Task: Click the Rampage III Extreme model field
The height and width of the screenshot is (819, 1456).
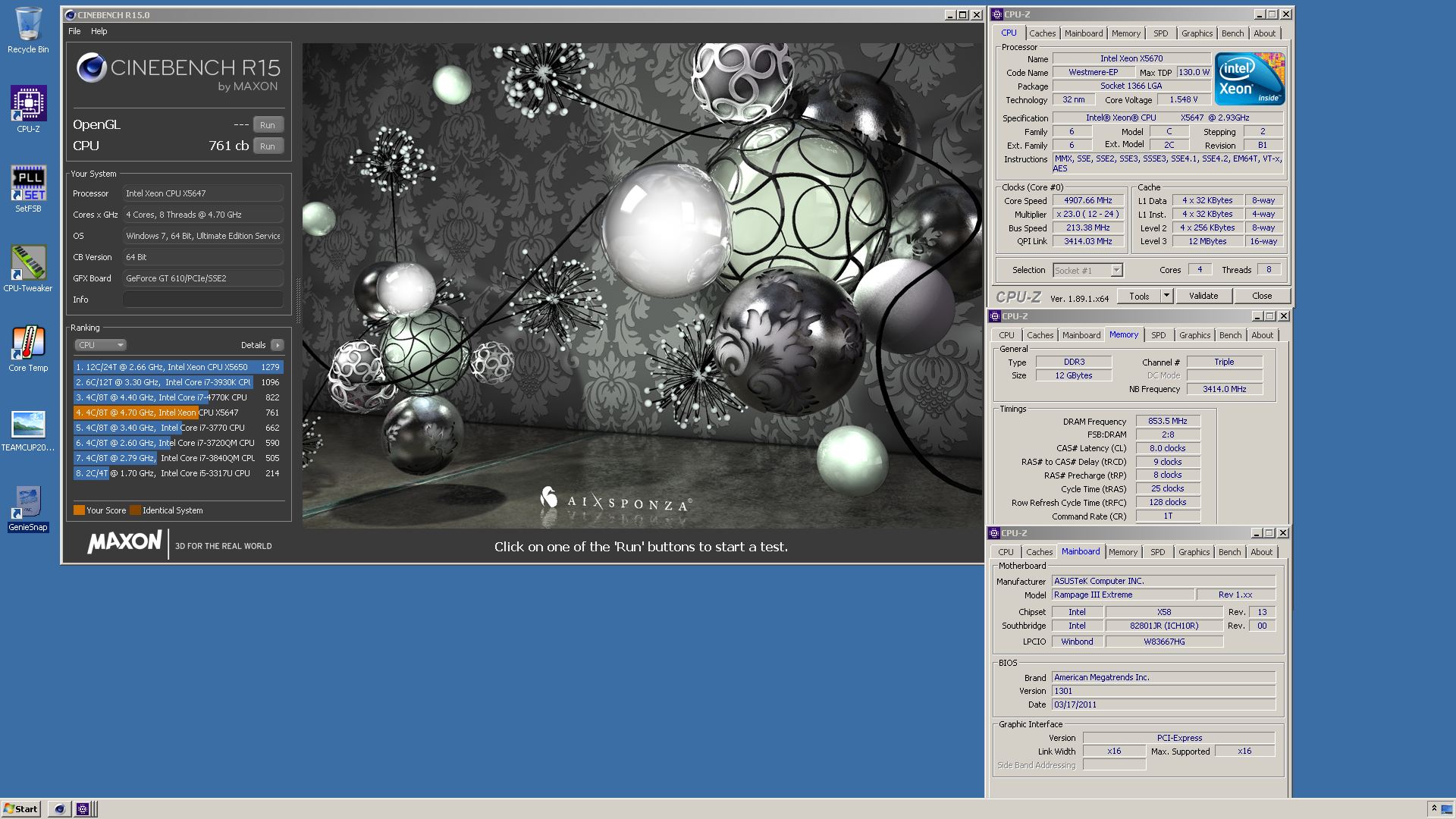Action: click(x=1122, y=595)
